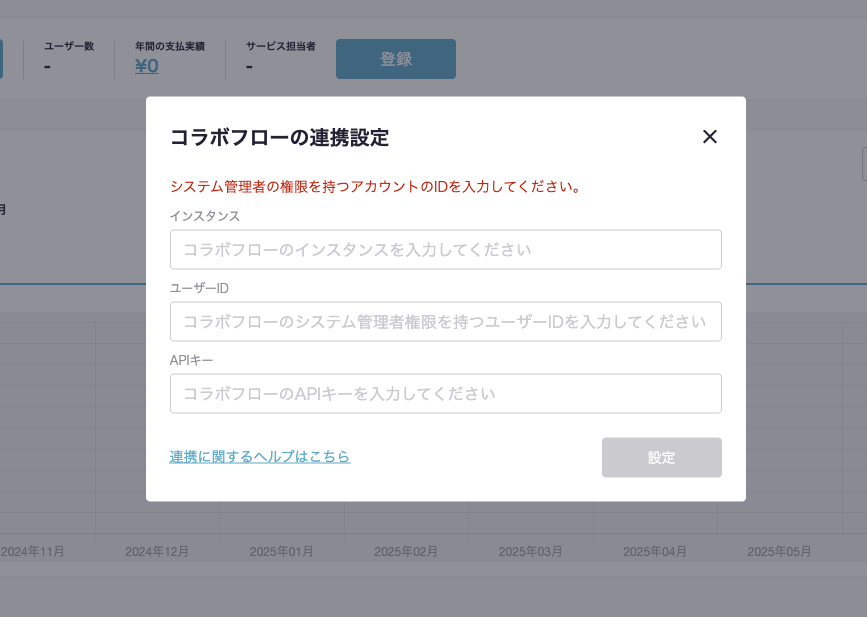This screenshot has width=867, height=617.
Task: Open the 連携に関するヘルプはこちら link
Action: (260, 457)
